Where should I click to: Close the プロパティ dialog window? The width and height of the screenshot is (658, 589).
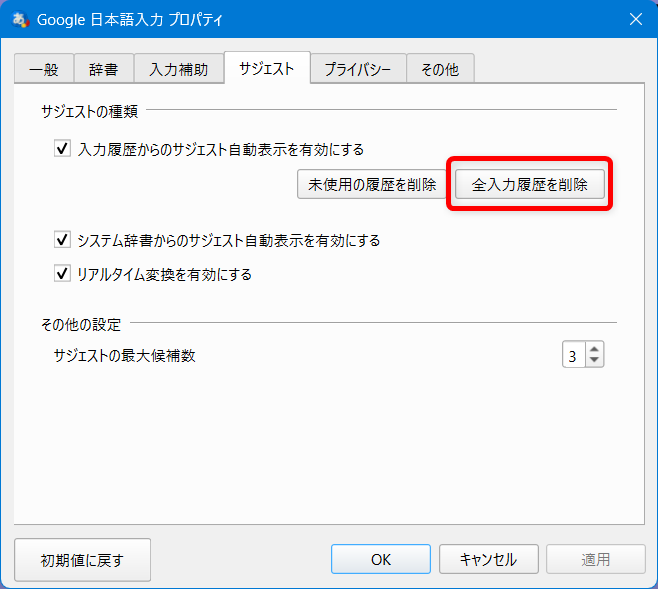coord(636,19)
